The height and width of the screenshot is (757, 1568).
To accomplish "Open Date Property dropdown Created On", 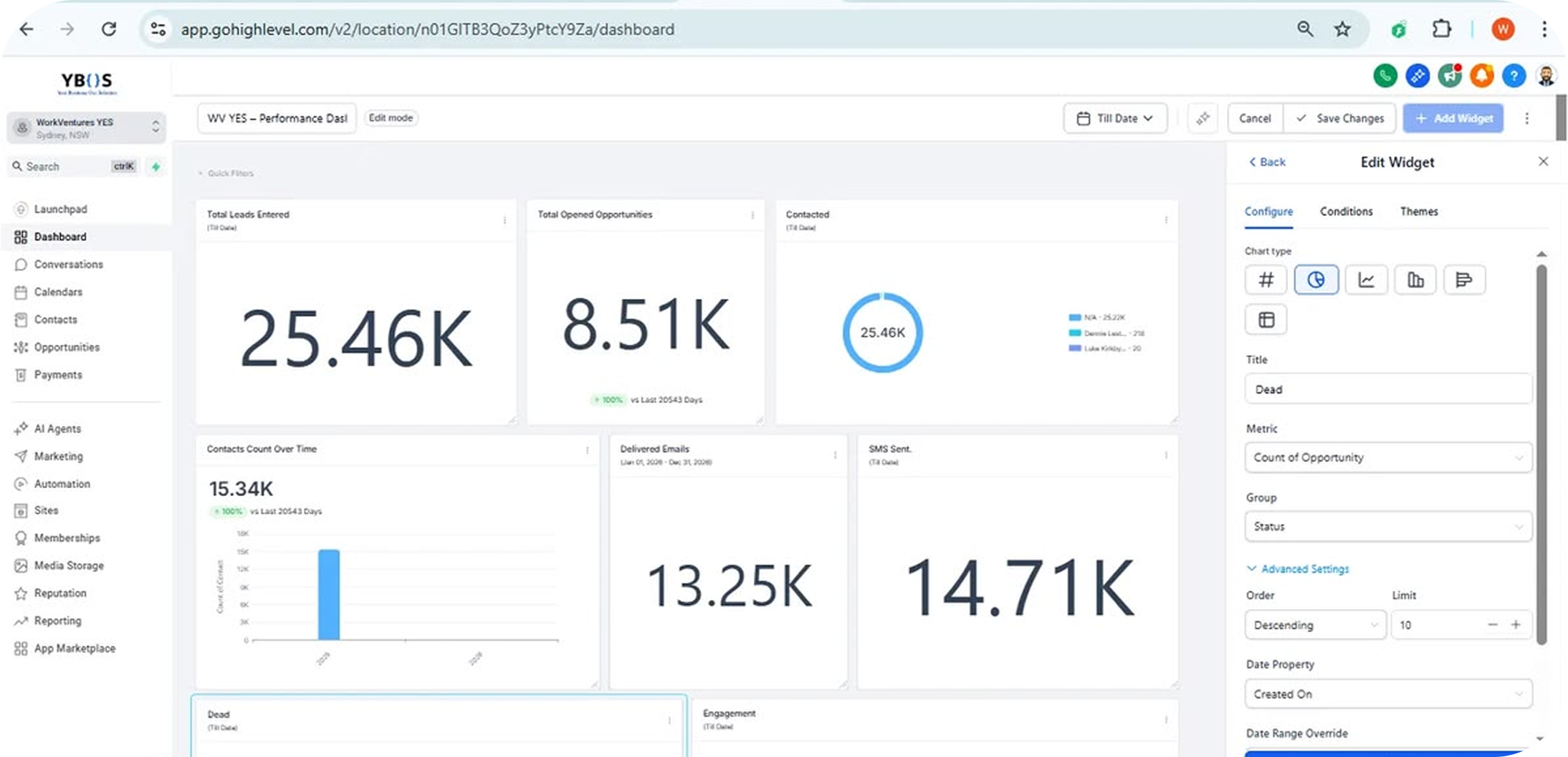I will click(x=1388, y=694).
